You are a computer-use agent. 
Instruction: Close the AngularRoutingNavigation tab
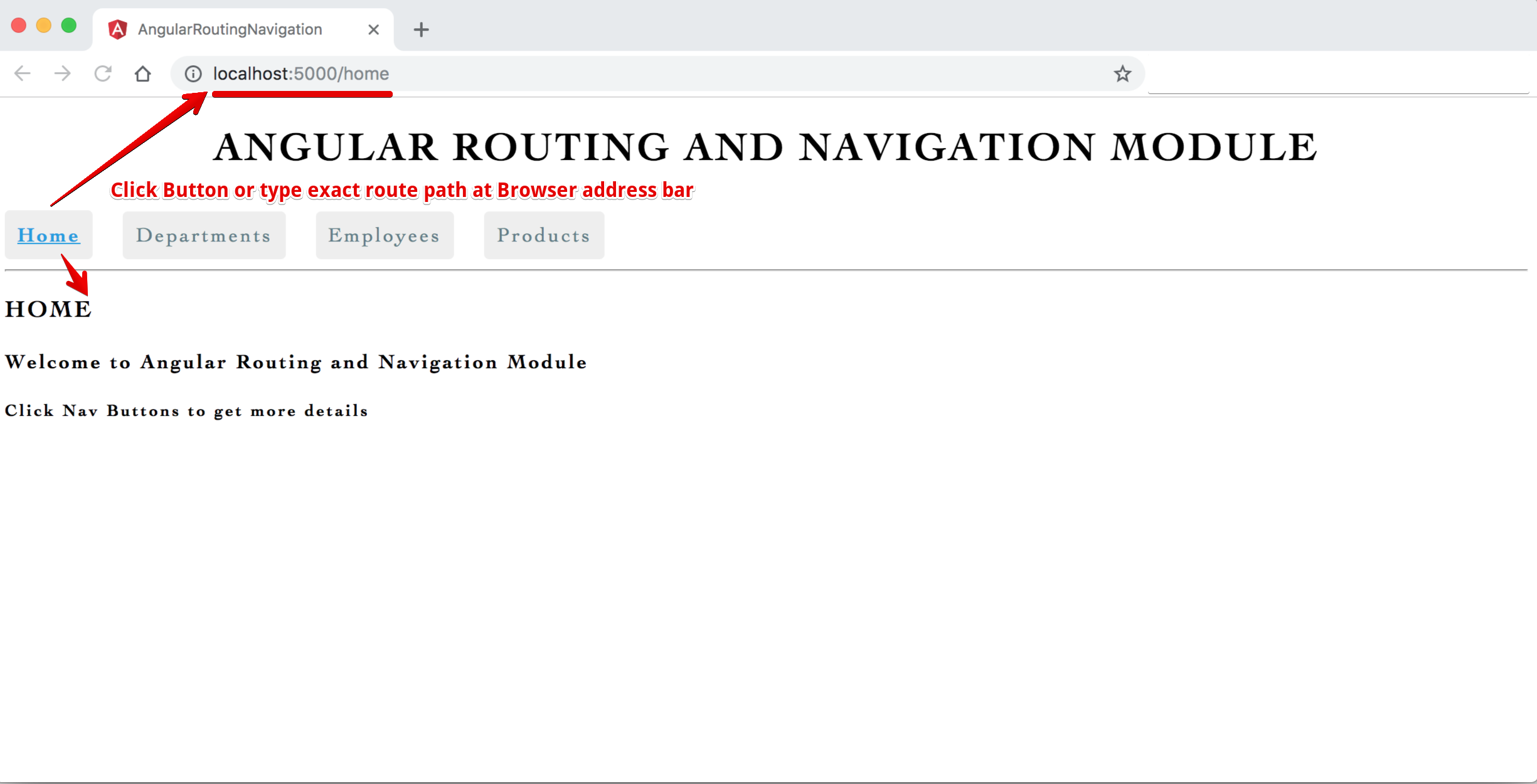[x=373, y=29]
